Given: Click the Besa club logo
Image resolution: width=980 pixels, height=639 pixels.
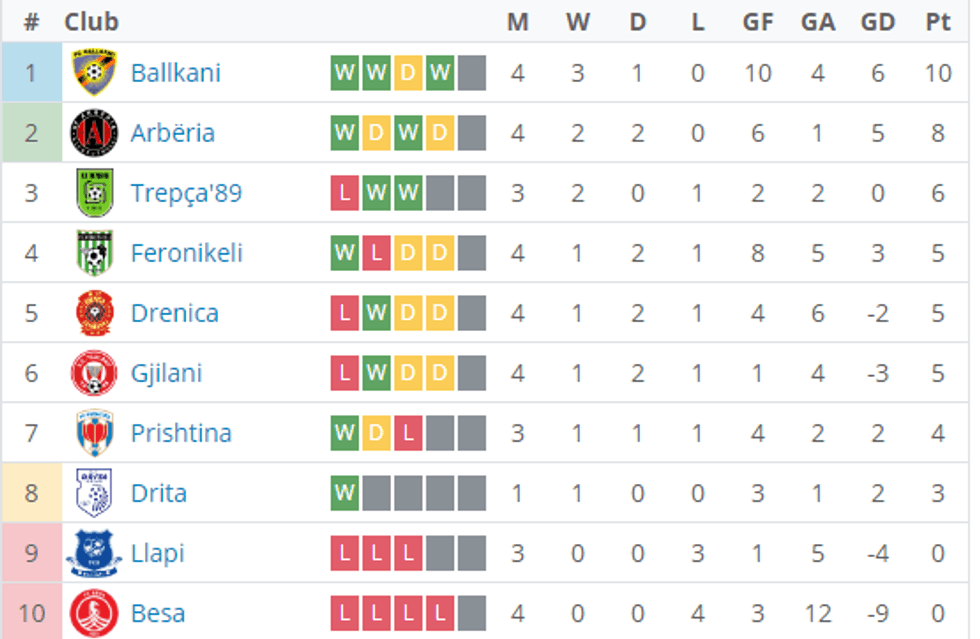Looking at the screenshot, I should click(x=94, y=613).
